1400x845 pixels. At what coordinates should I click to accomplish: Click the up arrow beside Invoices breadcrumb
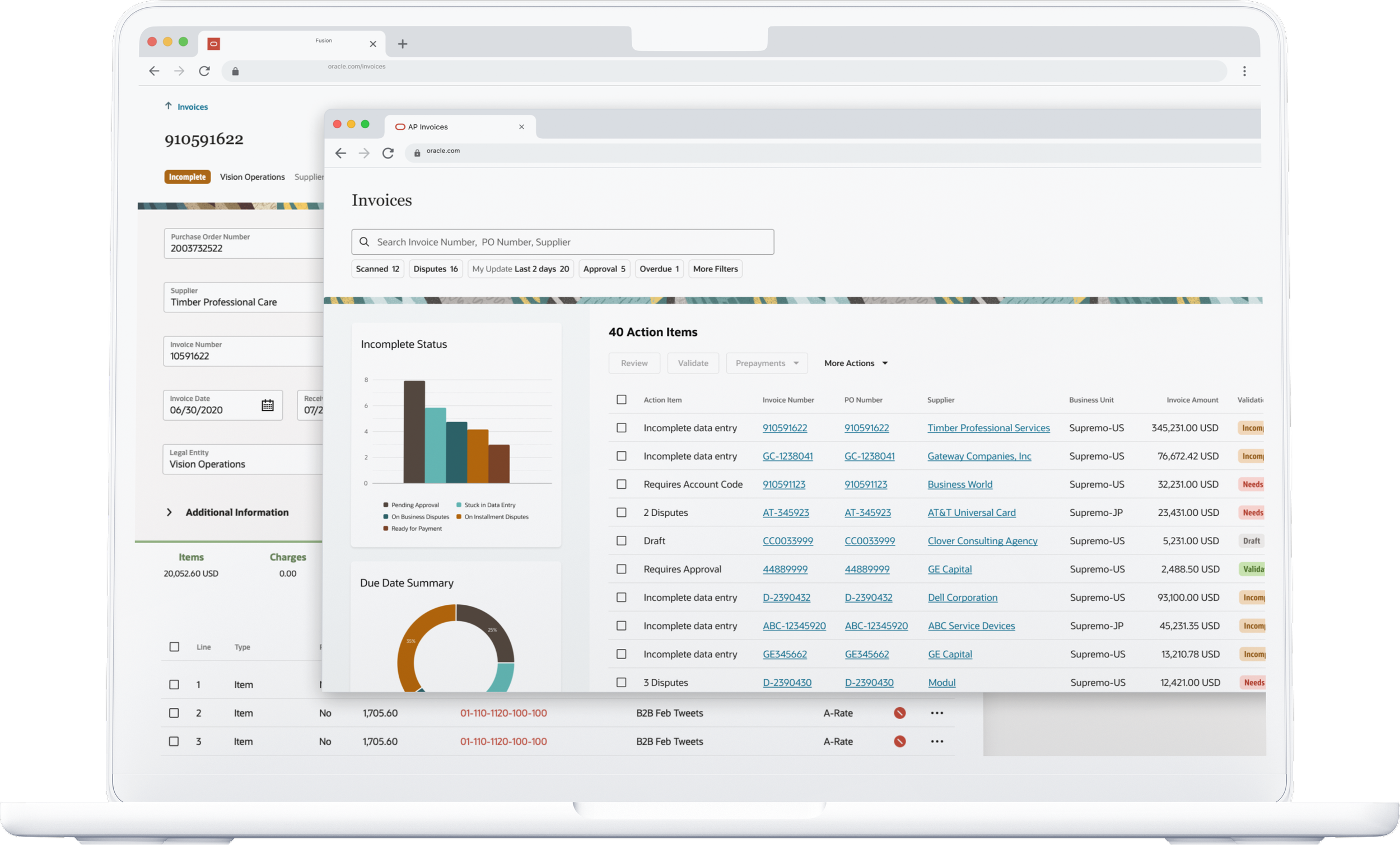tap(168, 106)
